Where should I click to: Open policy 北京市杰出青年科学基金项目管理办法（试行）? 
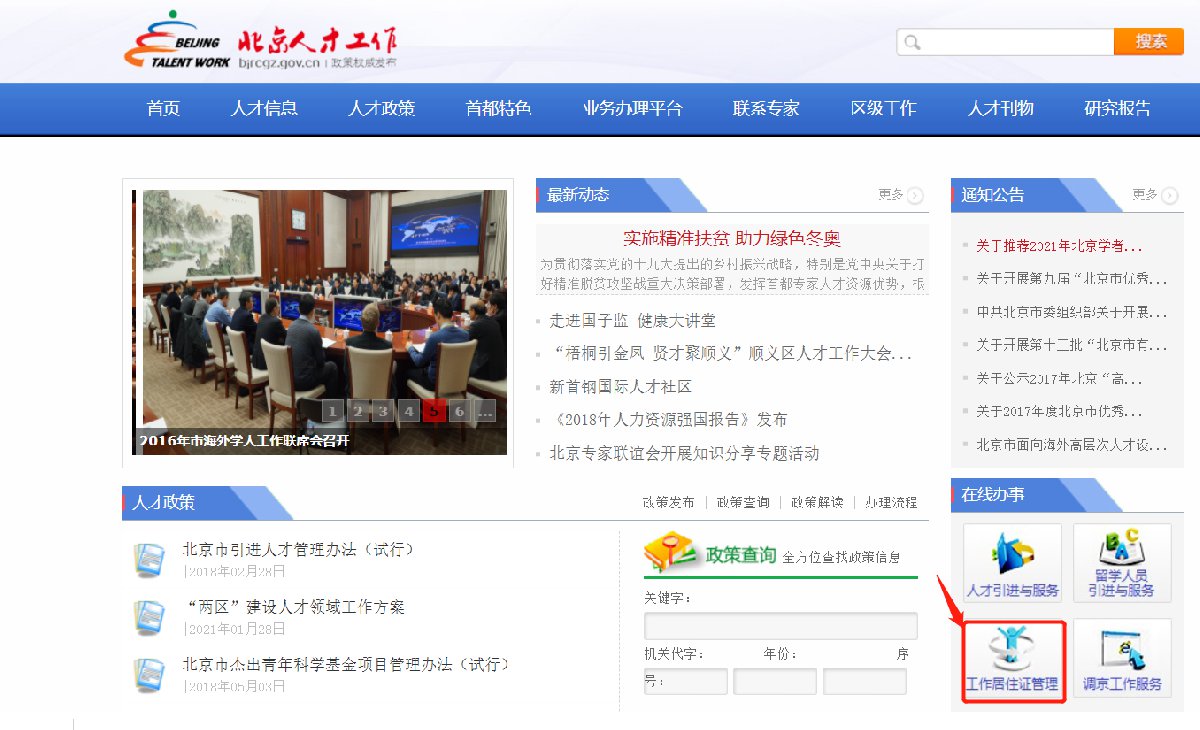pyautogui.click(x=346, y=664)
